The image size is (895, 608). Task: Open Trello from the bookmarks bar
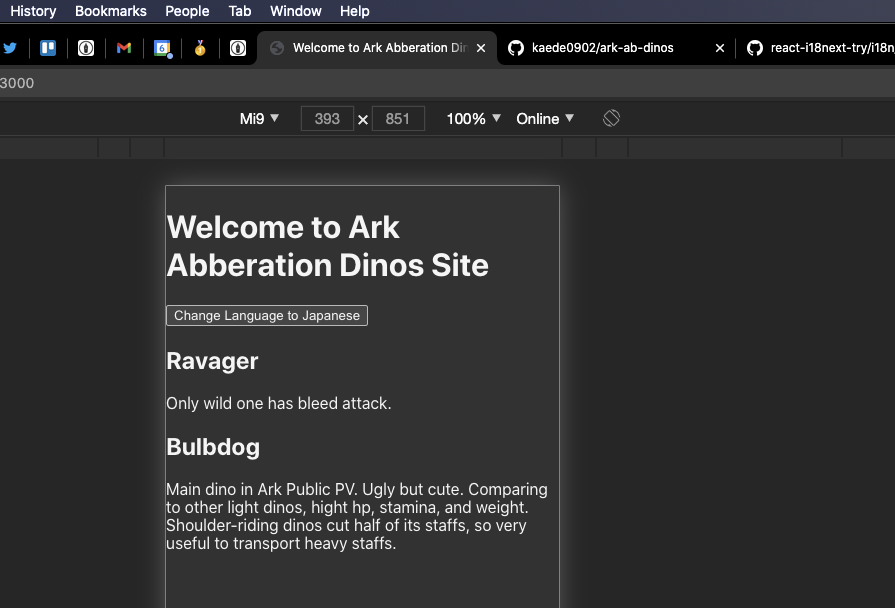[48, 47]
